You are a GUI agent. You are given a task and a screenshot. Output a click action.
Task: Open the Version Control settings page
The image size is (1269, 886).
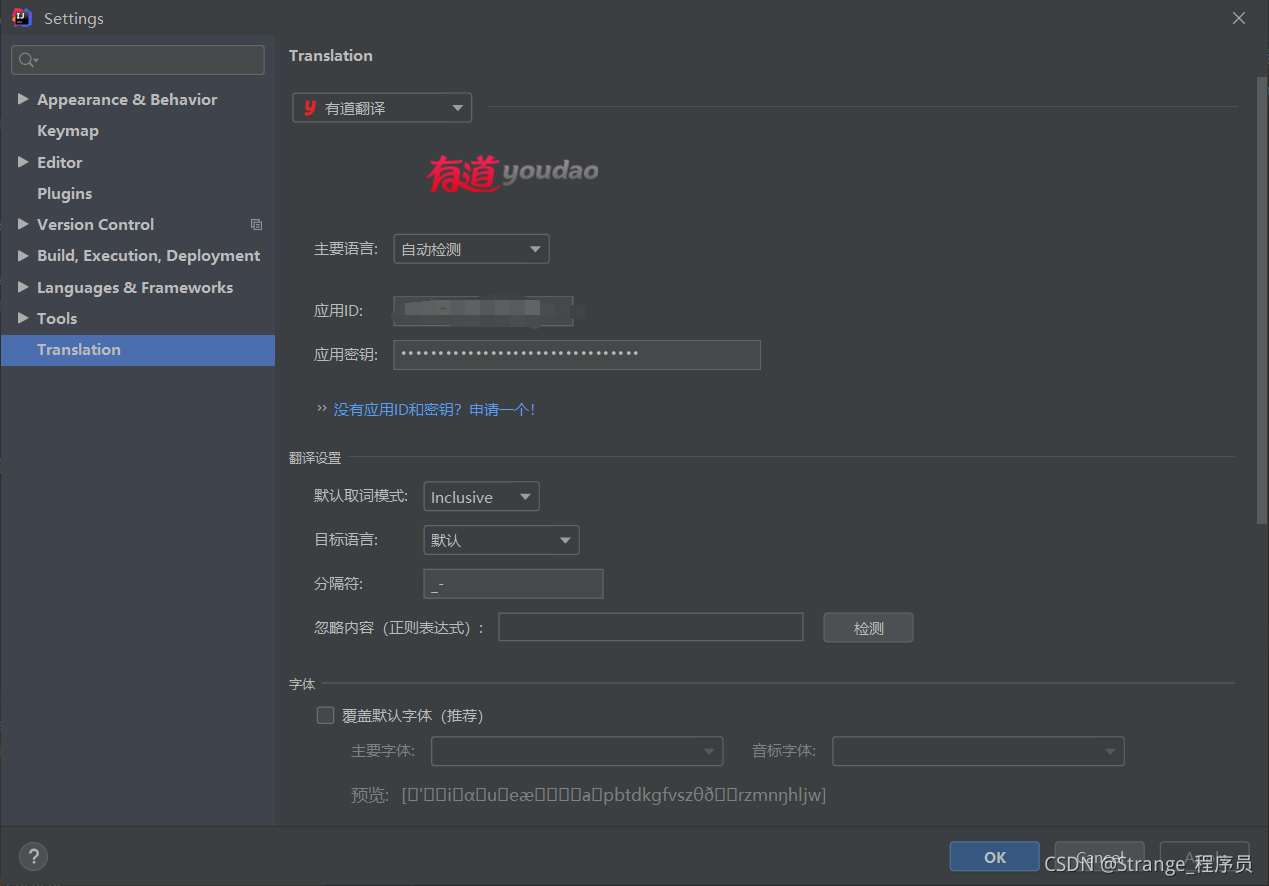coord(96,225)
